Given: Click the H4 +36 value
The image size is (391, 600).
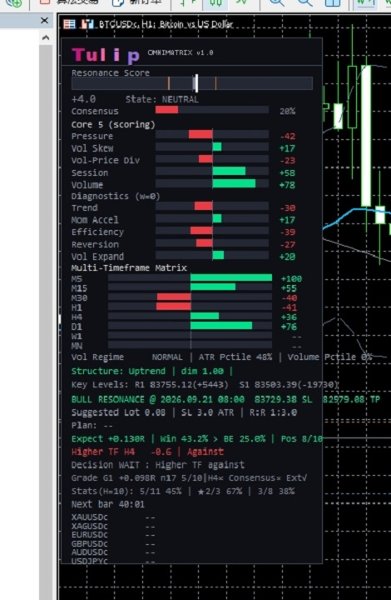Looking at the screenshot, I should point(289,317).
